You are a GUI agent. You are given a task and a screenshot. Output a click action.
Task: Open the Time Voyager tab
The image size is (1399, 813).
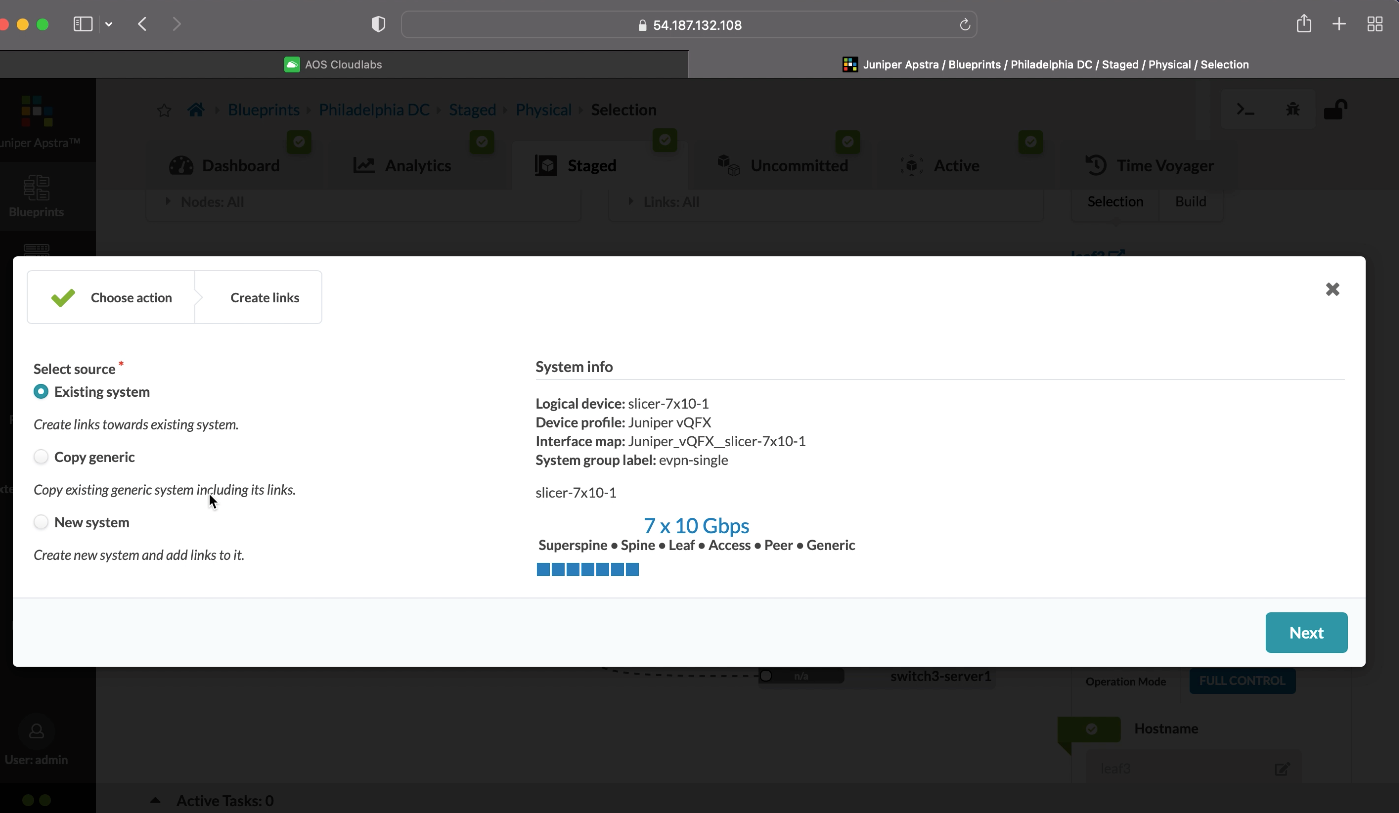[1150, 165]
